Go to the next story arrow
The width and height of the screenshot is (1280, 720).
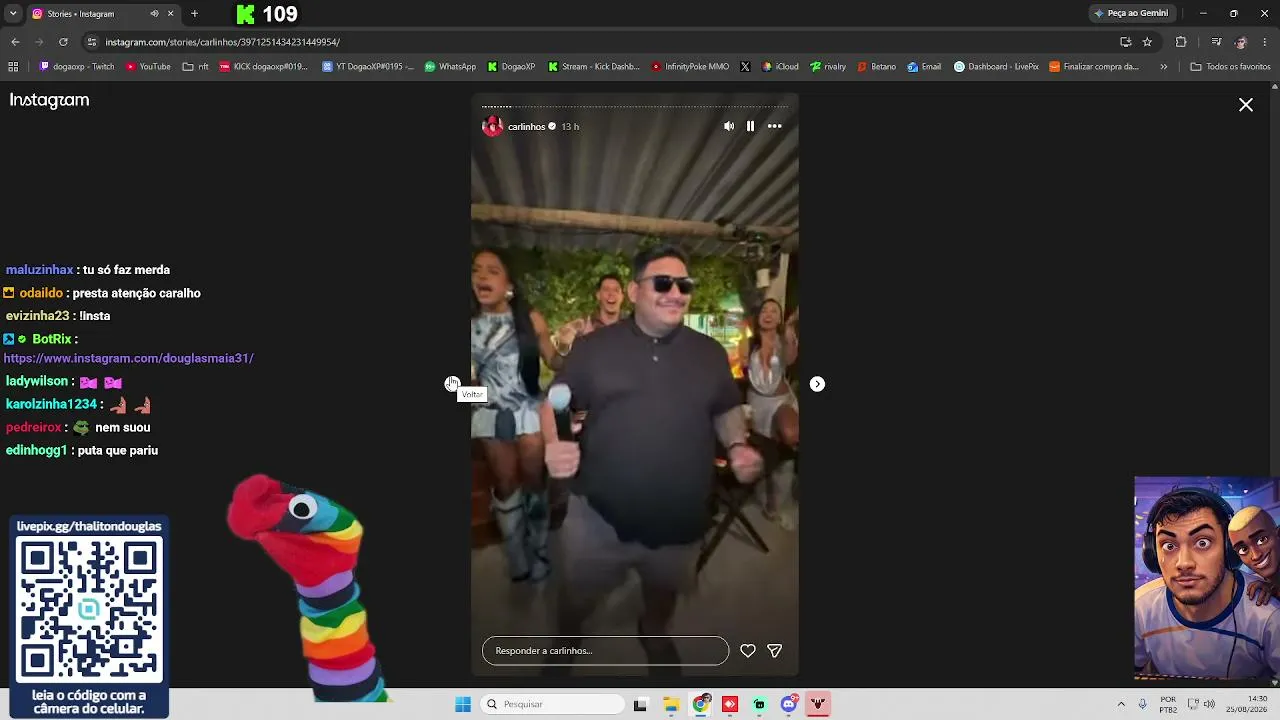(817, 384)
